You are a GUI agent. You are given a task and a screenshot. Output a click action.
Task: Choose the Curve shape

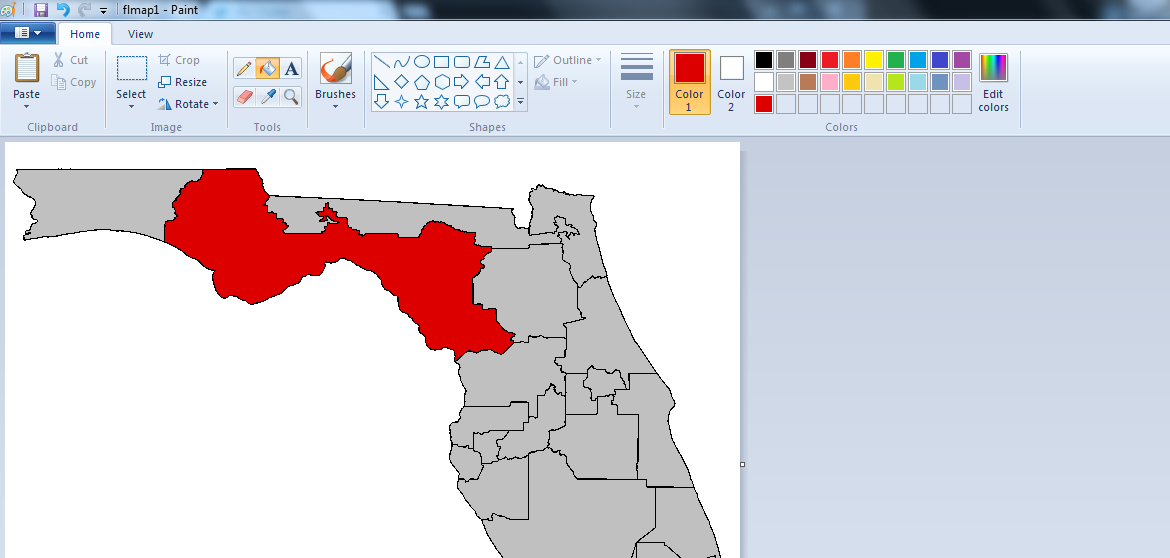(401, 62)
